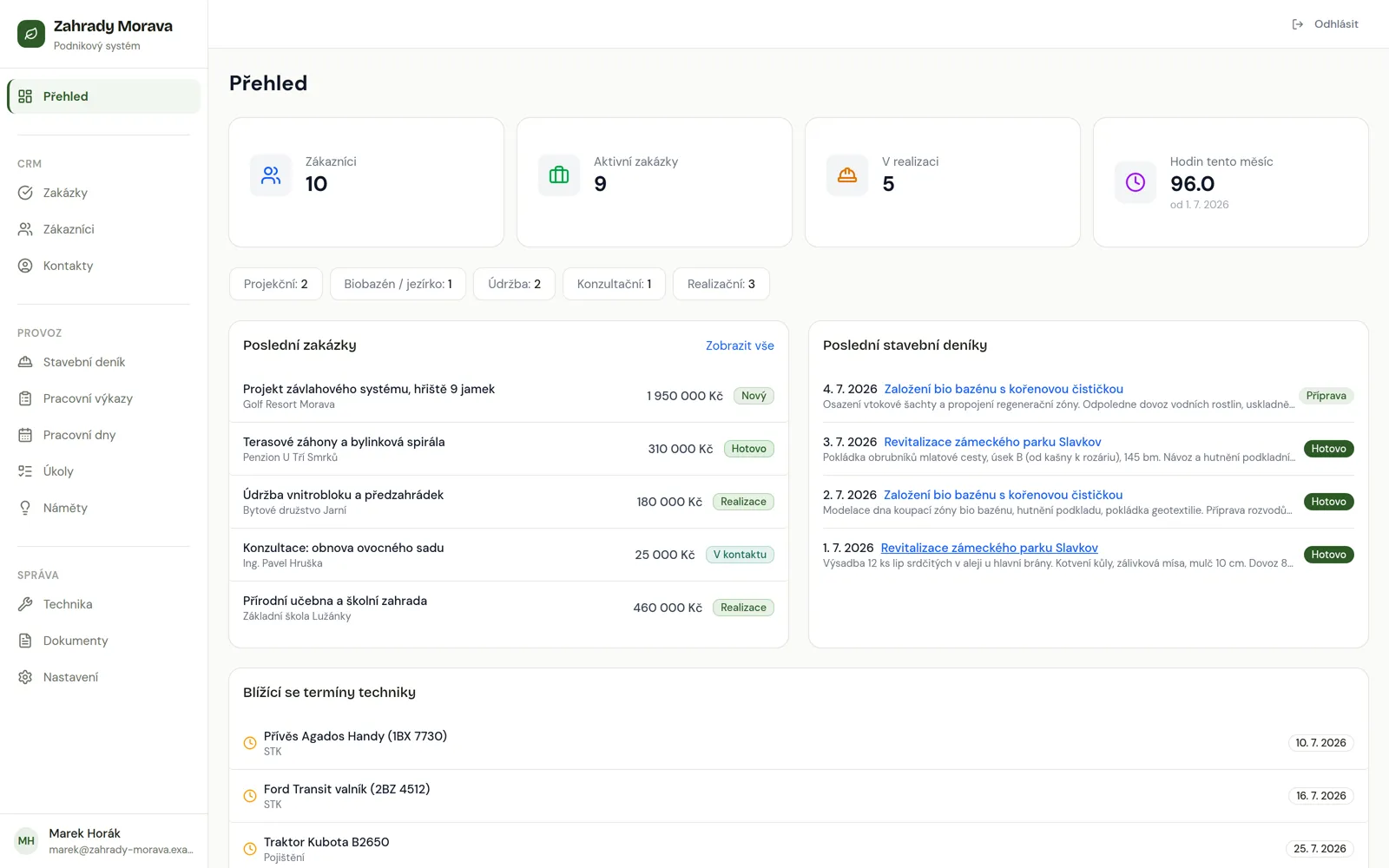Select the Přehled menu item
The image size is (1389, 868).
(103, 96)
